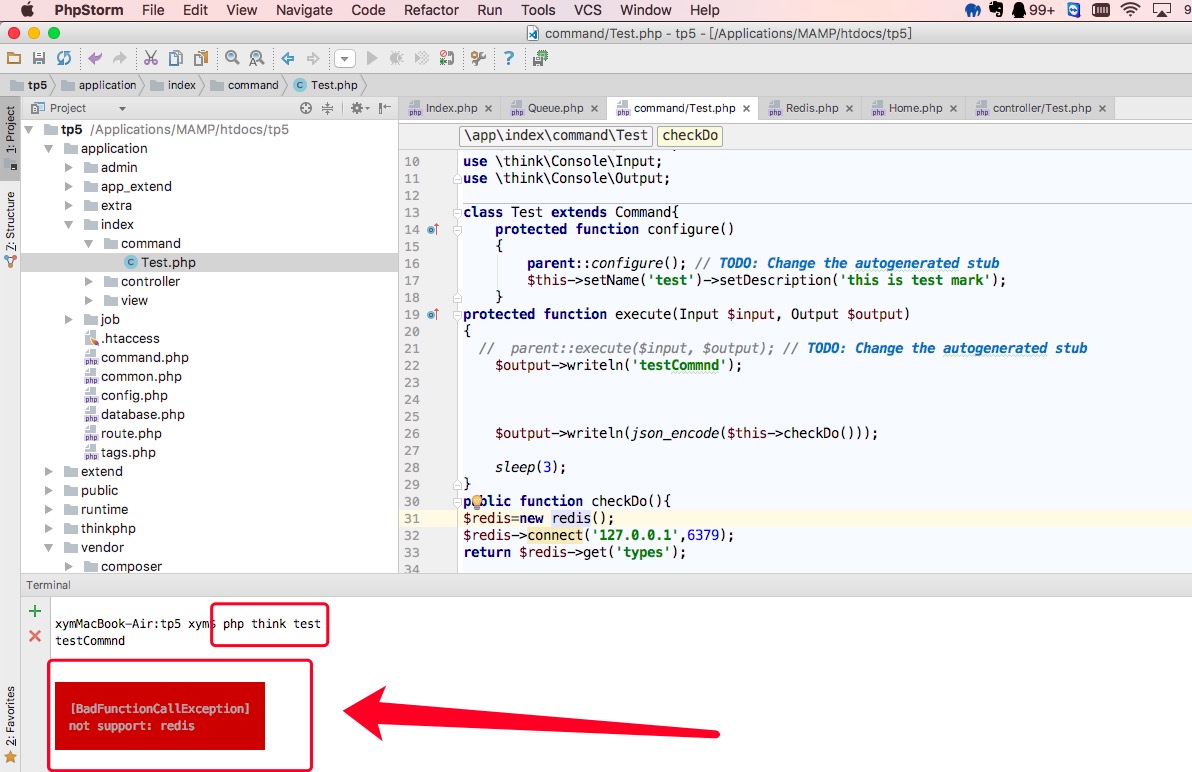This screenshot has height=772, width=1192.
Task: Open Find with the magnifier icon
Action: 232,59
